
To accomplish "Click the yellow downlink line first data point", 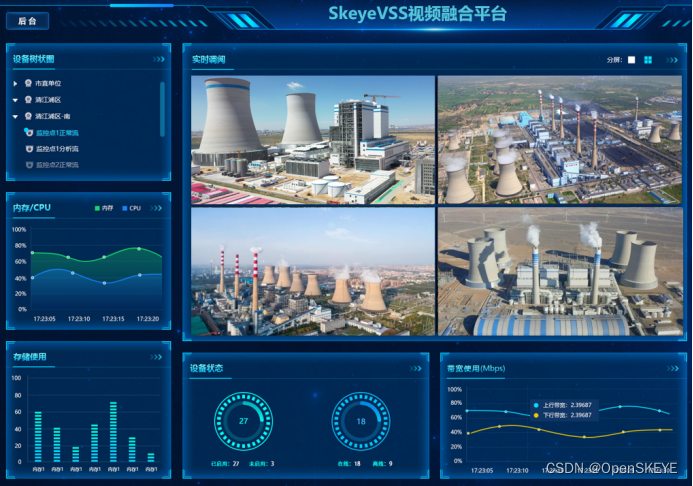I will tap(468, 433).
